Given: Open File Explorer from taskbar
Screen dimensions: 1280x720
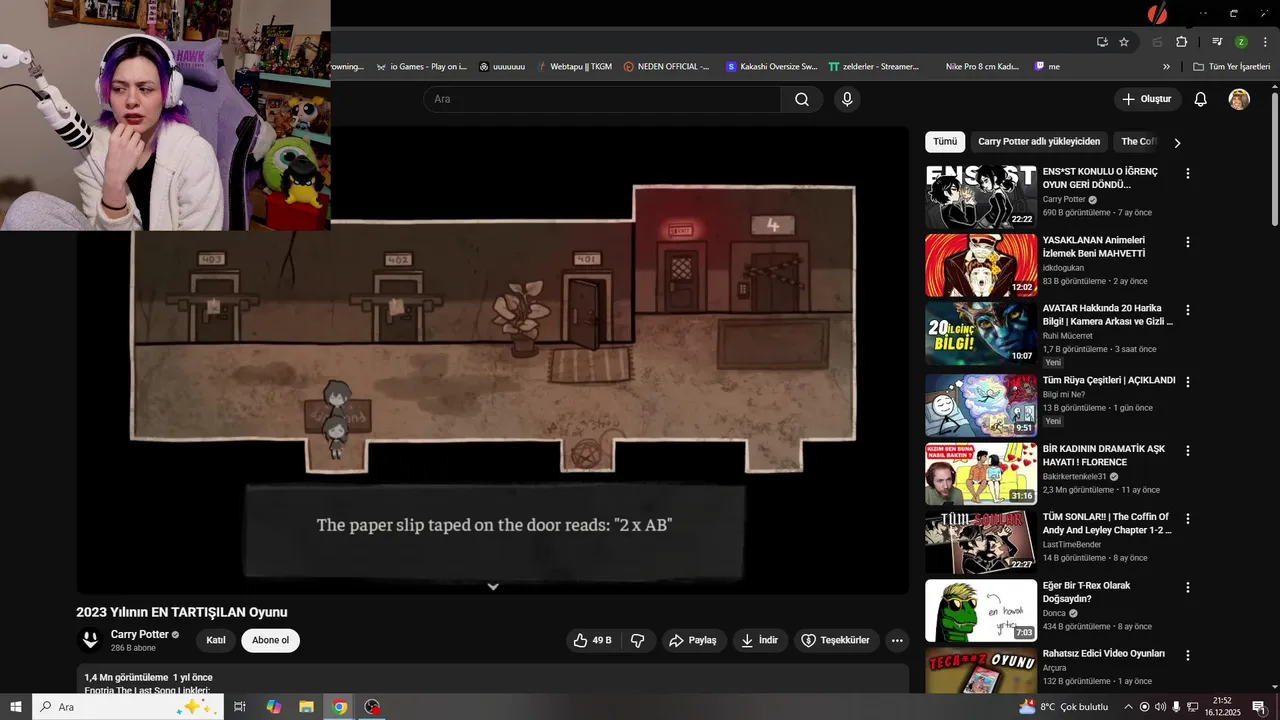Looking at the screenshot, I should (306, 707).
